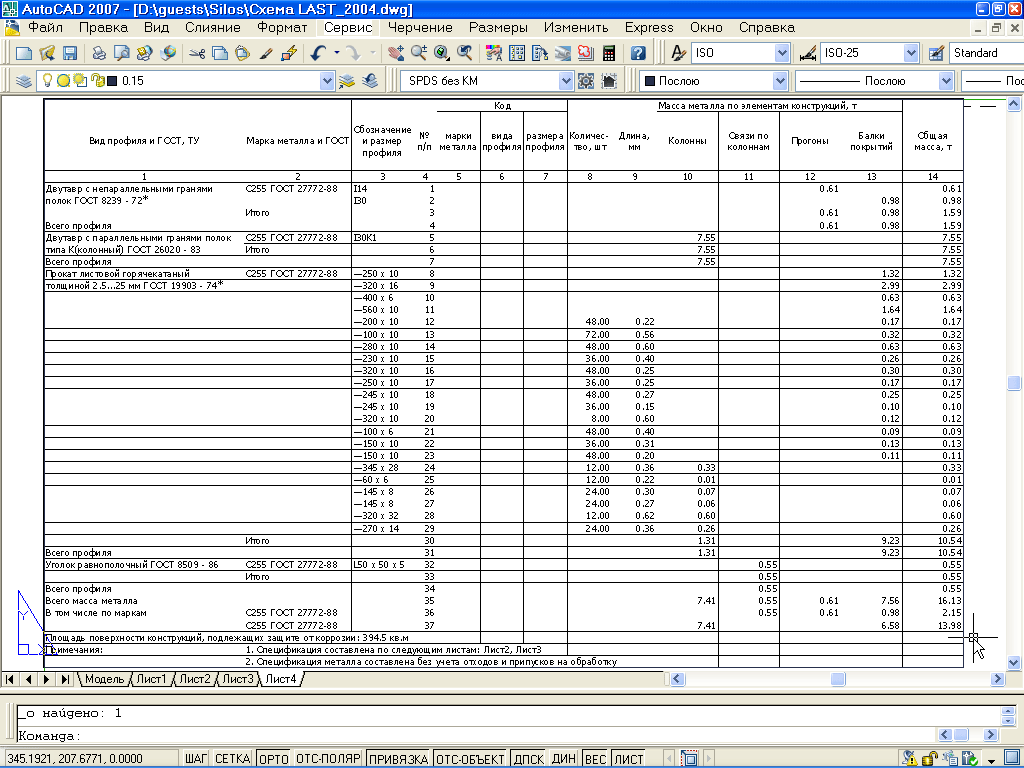The image size is (1024, 768).
Task: Open the Text Style manager icon
Action: [677, 53]
